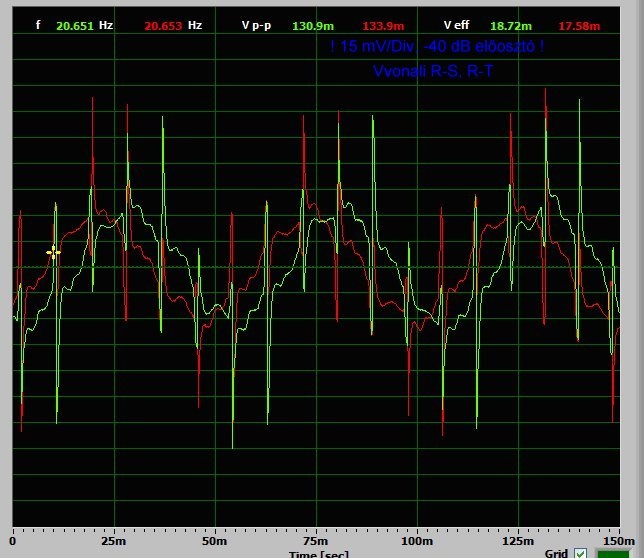Select the yellow cursor marker on the waveform
Screen dimensions: 644x558
53,252
